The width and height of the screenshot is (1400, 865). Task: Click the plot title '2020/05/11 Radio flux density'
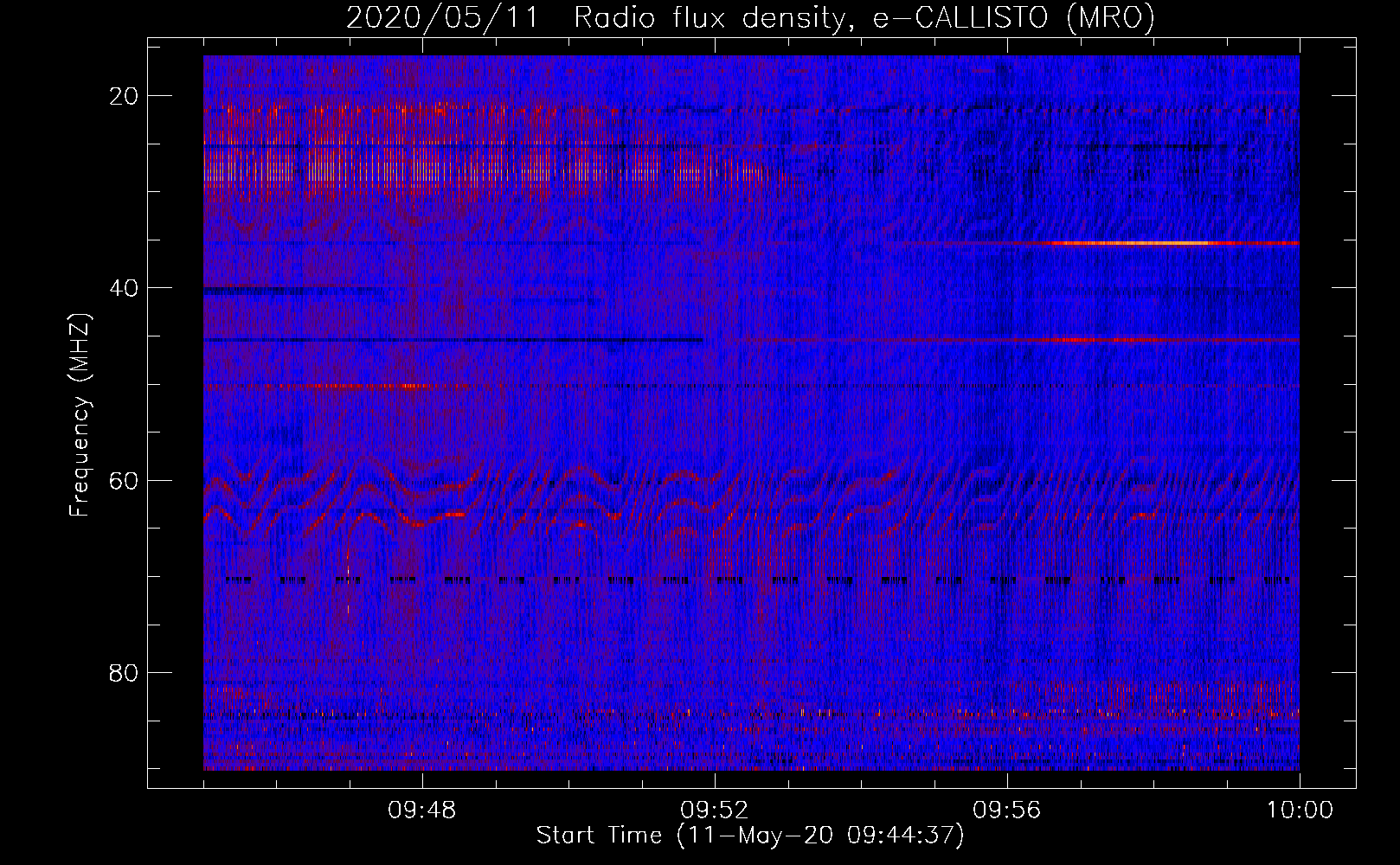point(750,17)
